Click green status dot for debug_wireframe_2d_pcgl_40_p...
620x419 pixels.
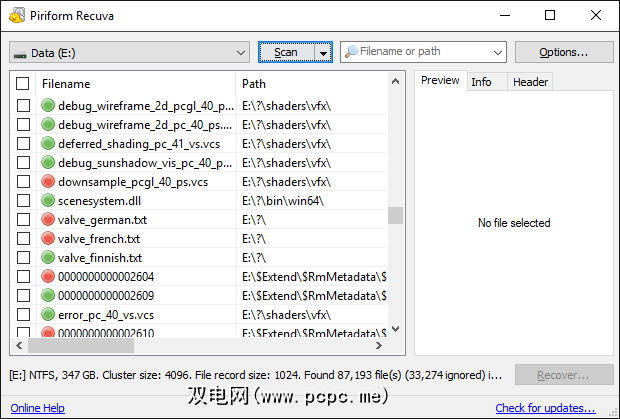click(x=48, y=106)
